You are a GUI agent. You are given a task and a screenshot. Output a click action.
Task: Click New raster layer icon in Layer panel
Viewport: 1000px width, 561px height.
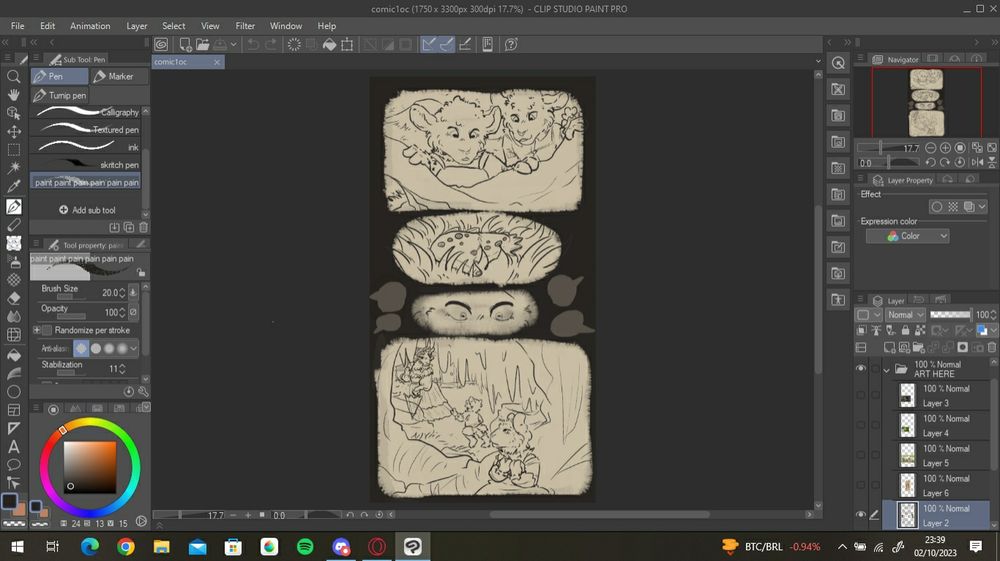point(889,347)
